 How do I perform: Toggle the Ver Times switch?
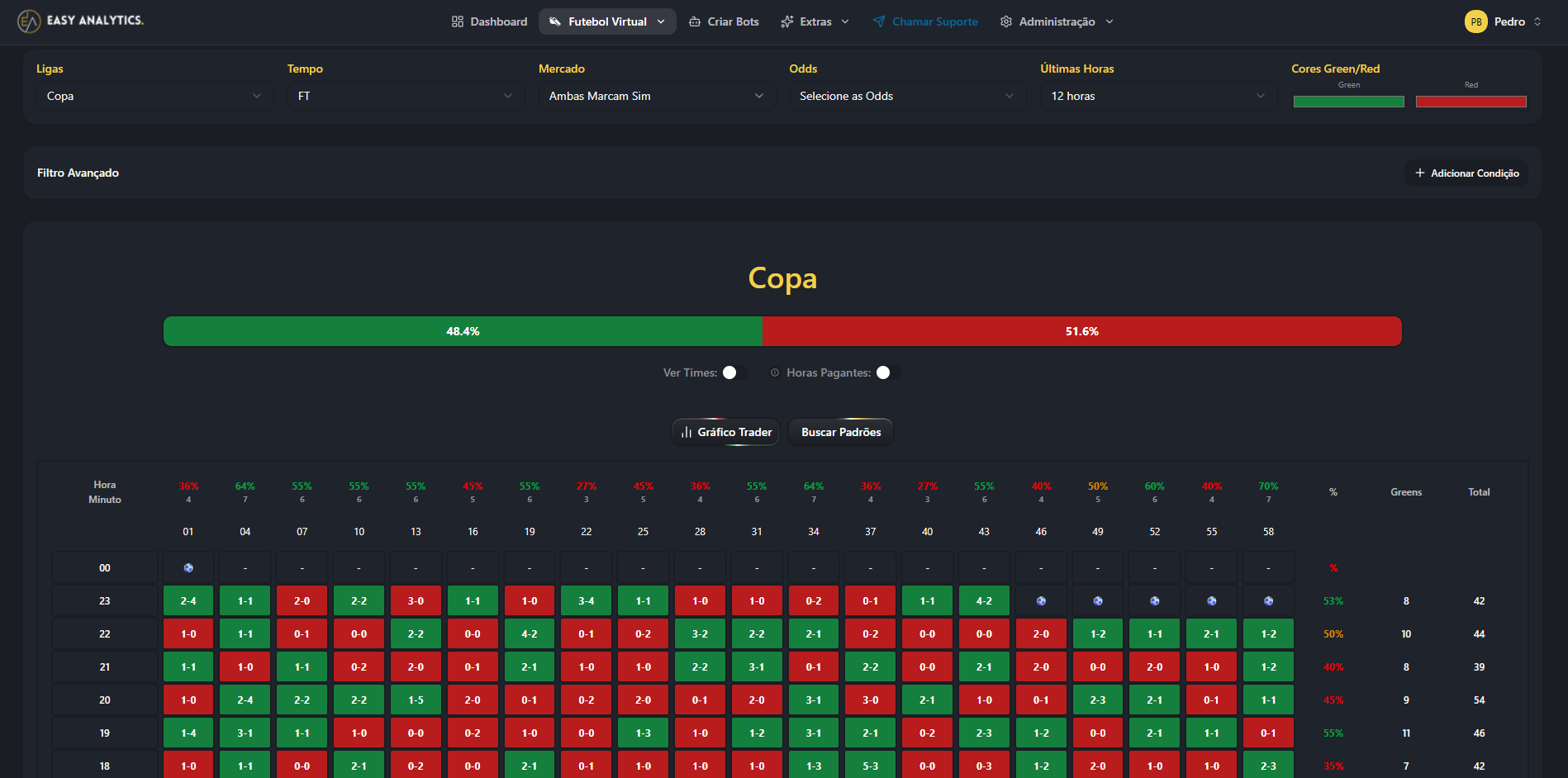(734, 372)
